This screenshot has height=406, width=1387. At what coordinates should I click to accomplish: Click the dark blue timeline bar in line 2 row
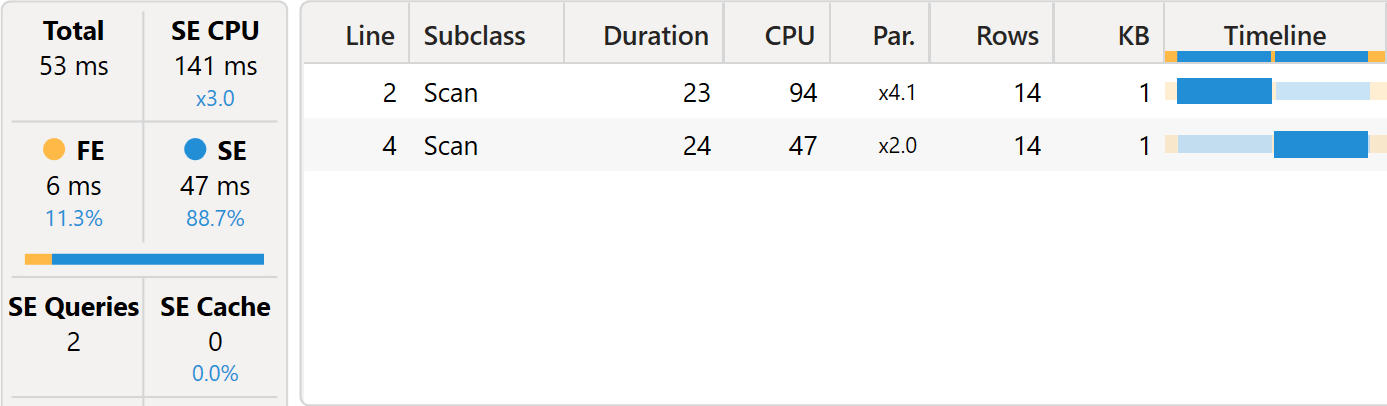click(1224, 92)
